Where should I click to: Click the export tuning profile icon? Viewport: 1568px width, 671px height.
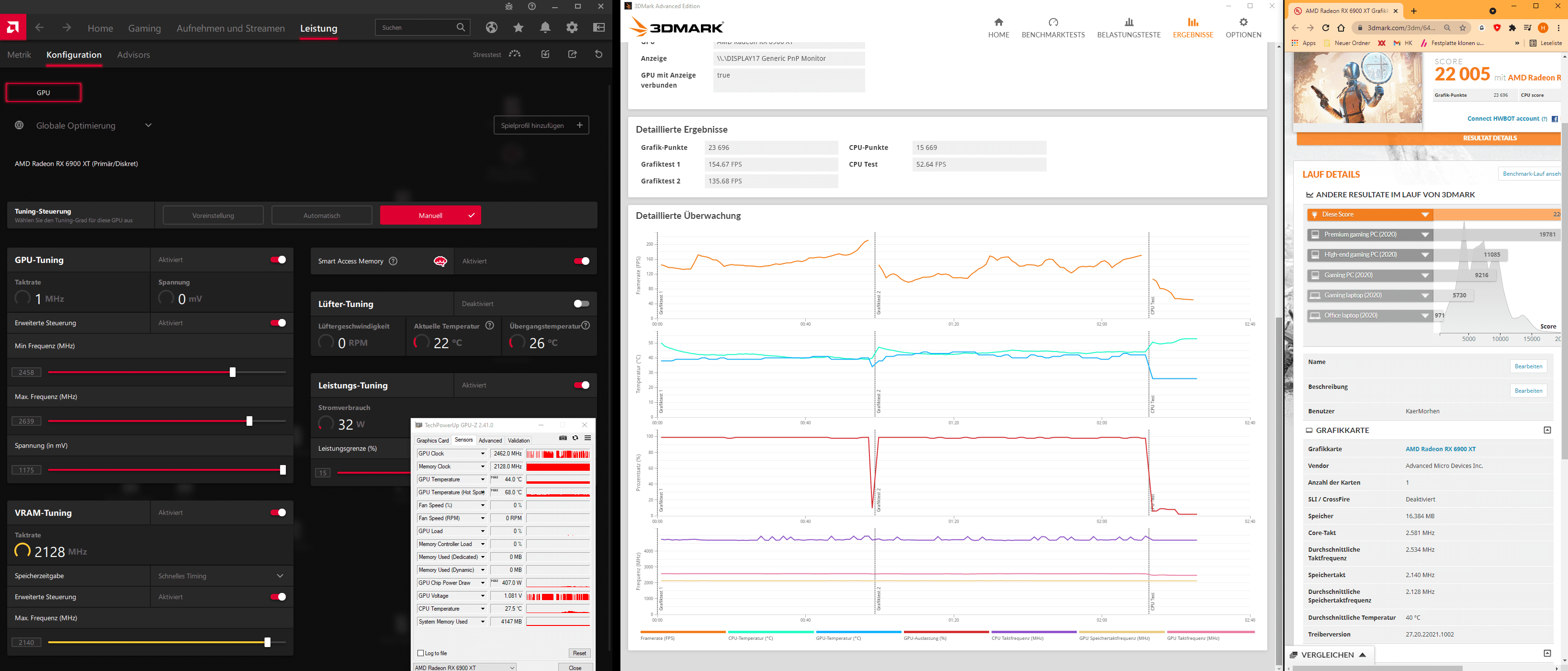[573, 54]
